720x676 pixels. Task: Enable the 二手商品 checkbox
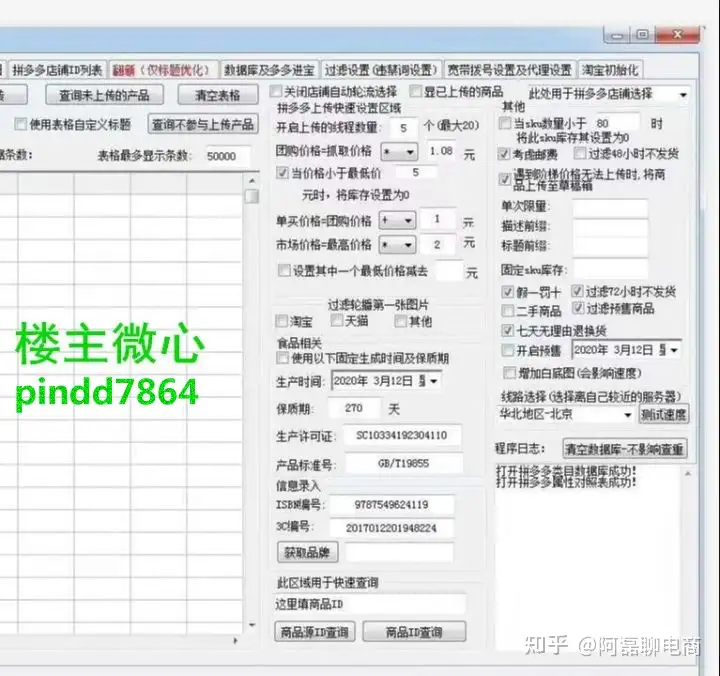tap(508, 311)
